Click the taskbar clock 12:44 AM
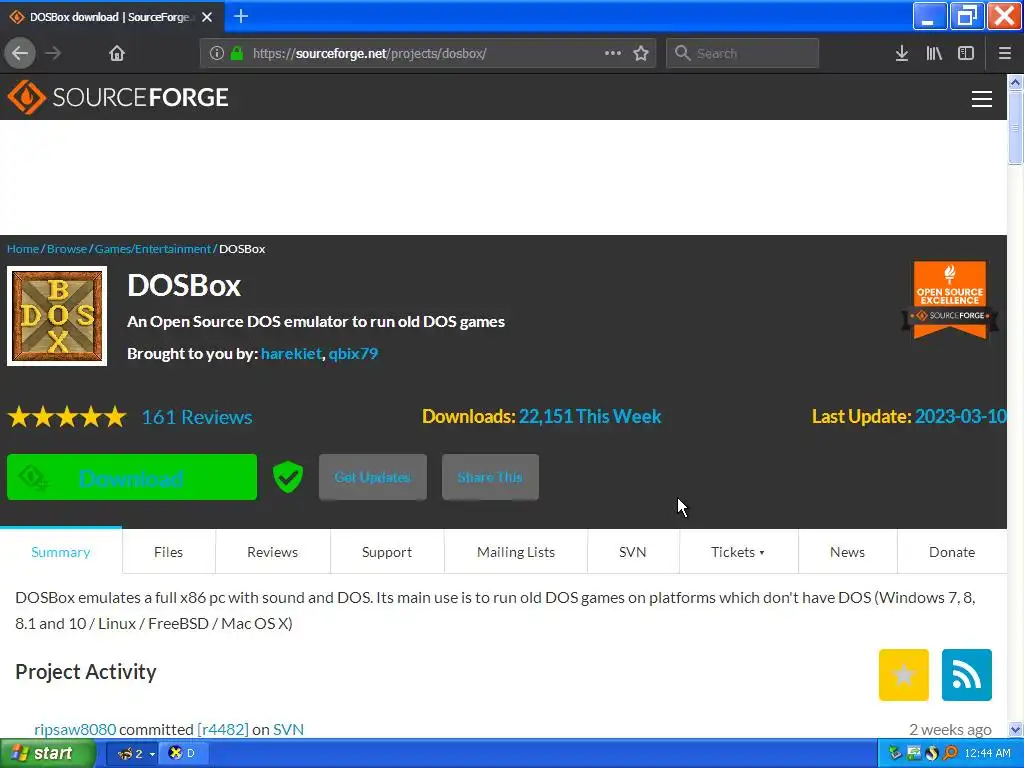Viewport: 1024px width, 768px height. click(x=987, y=753)
